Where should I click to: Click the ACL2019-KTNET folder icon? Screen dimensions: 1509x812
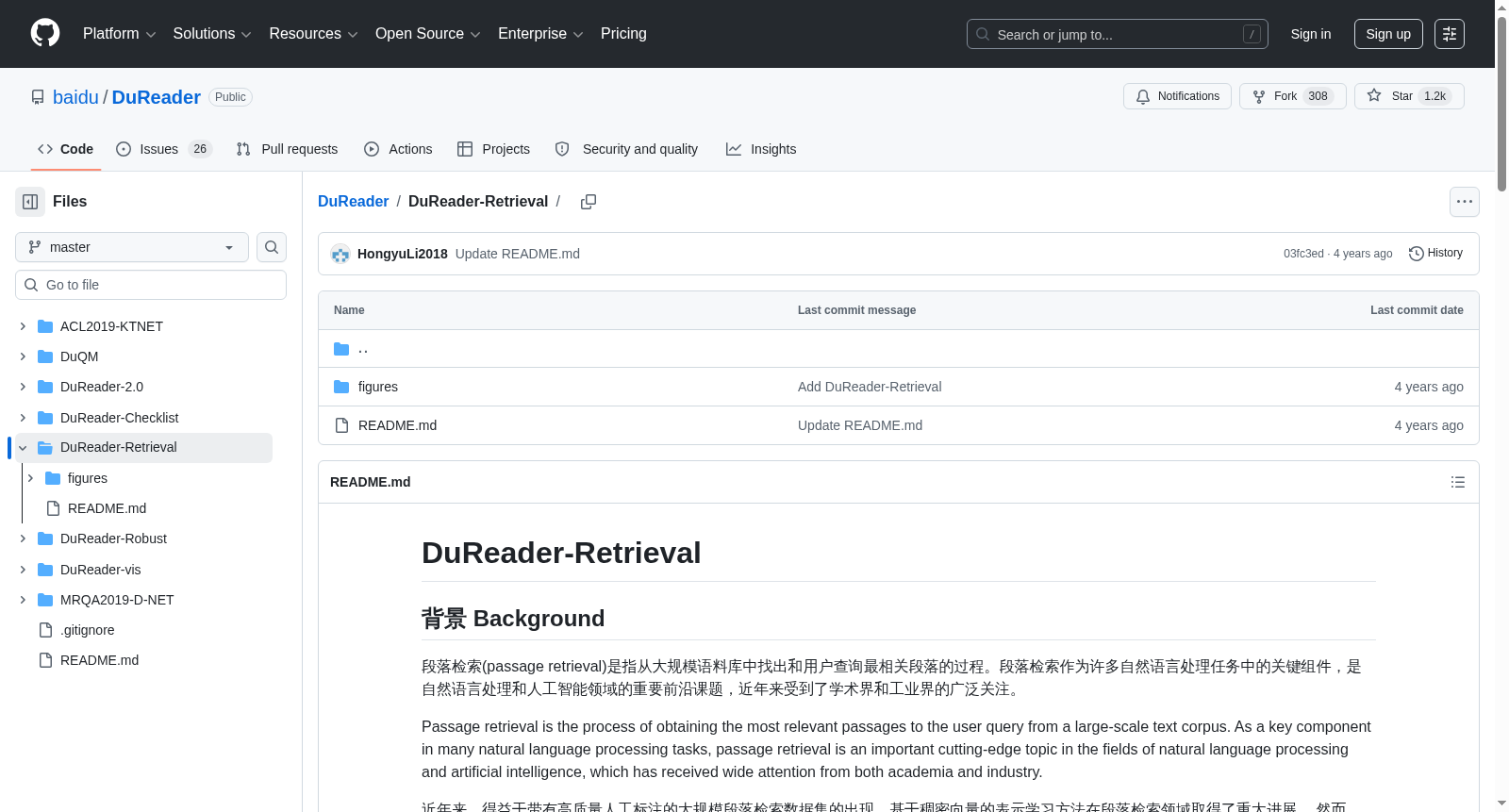click(x=45, y=326)
